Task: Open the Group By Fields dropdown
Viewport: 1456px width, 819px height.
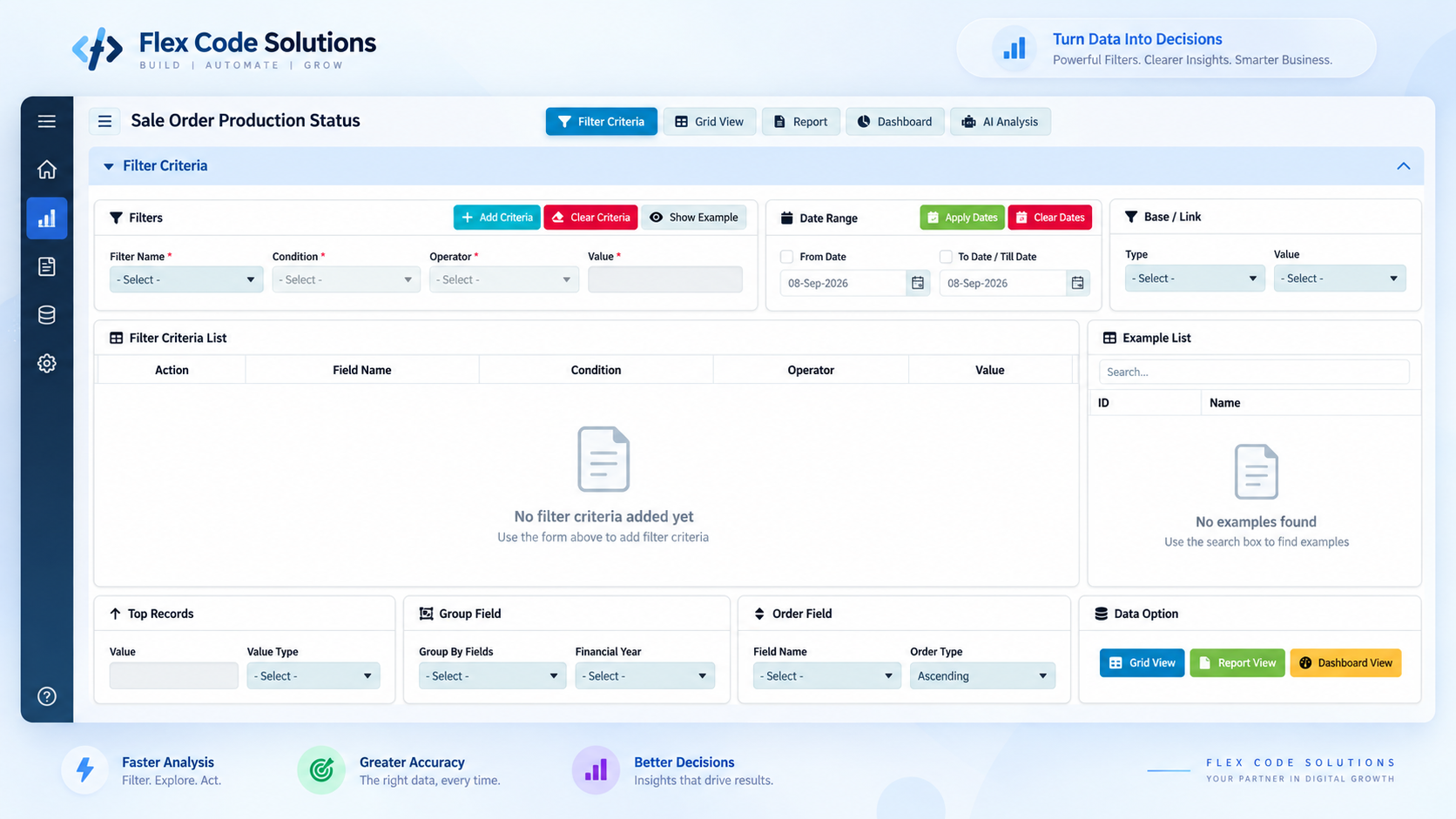Action: (492, 676)
